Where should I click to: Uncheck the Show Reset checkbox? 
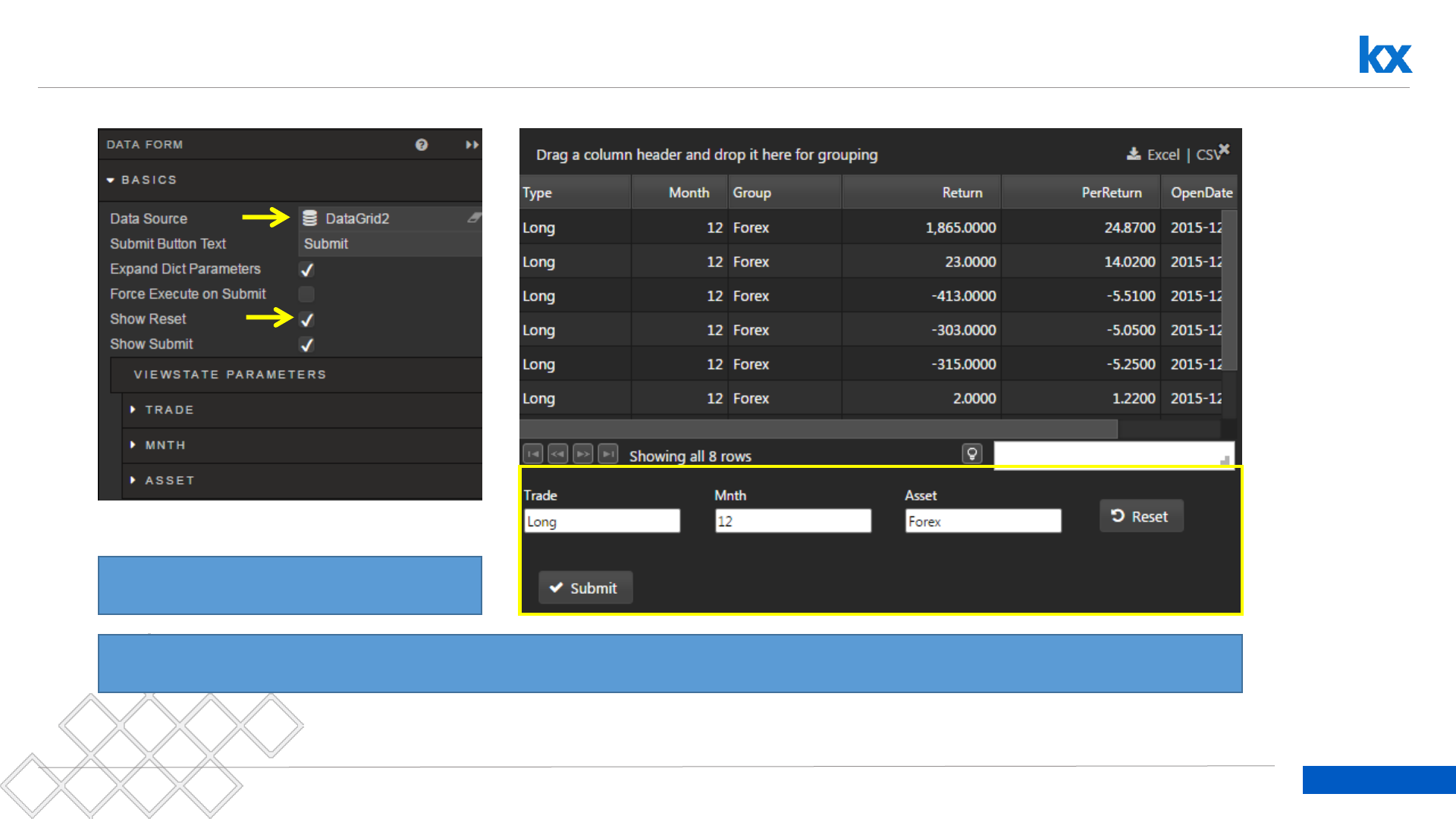point(306,319)
